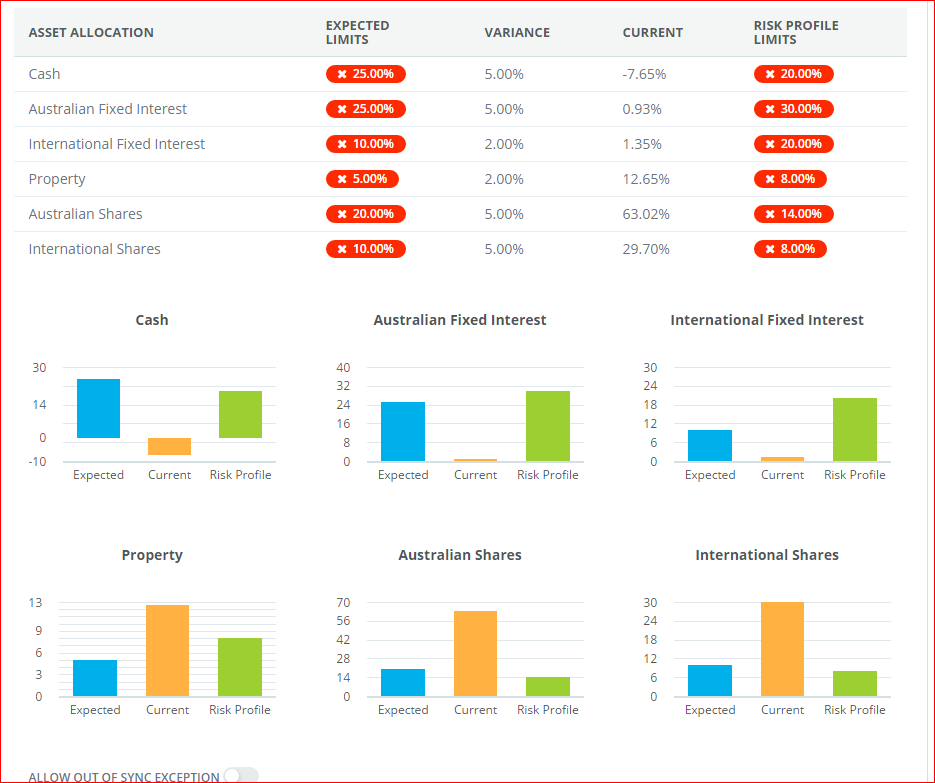Click International Shares 8.00% risk profile badge
Viewport: 935px width, 783px height.
790,249
